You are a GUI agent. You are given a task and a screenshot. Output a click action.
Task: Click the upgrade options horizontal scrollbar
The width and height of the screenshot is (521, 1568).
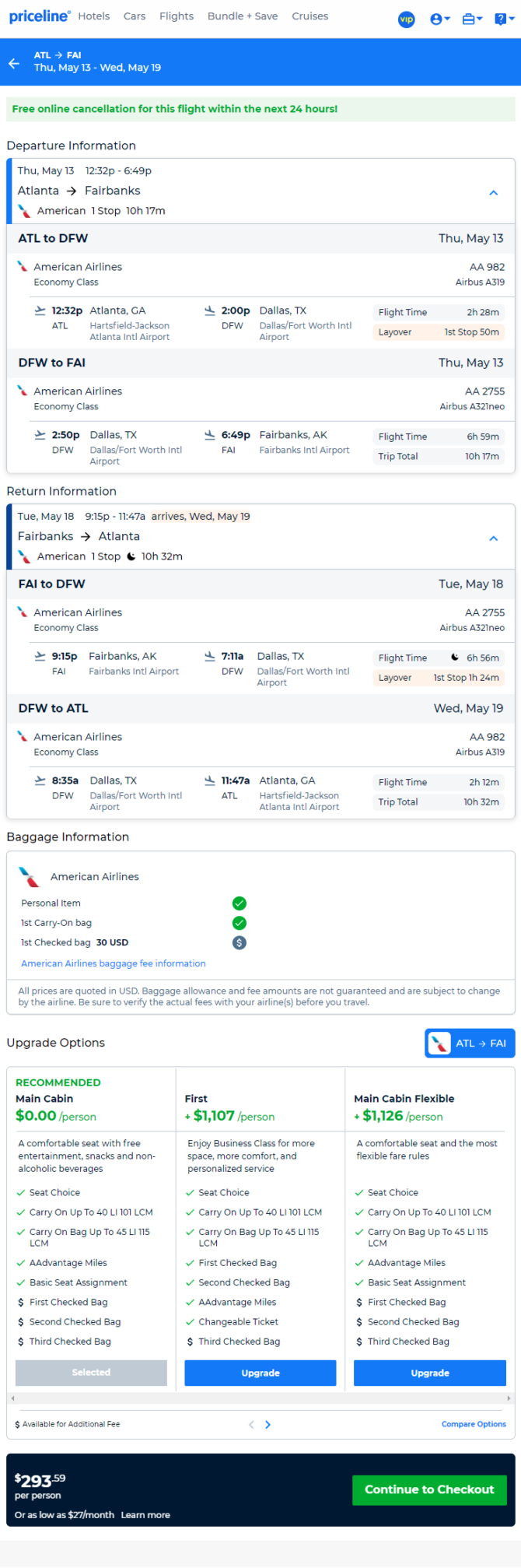tap(260, 1398)
